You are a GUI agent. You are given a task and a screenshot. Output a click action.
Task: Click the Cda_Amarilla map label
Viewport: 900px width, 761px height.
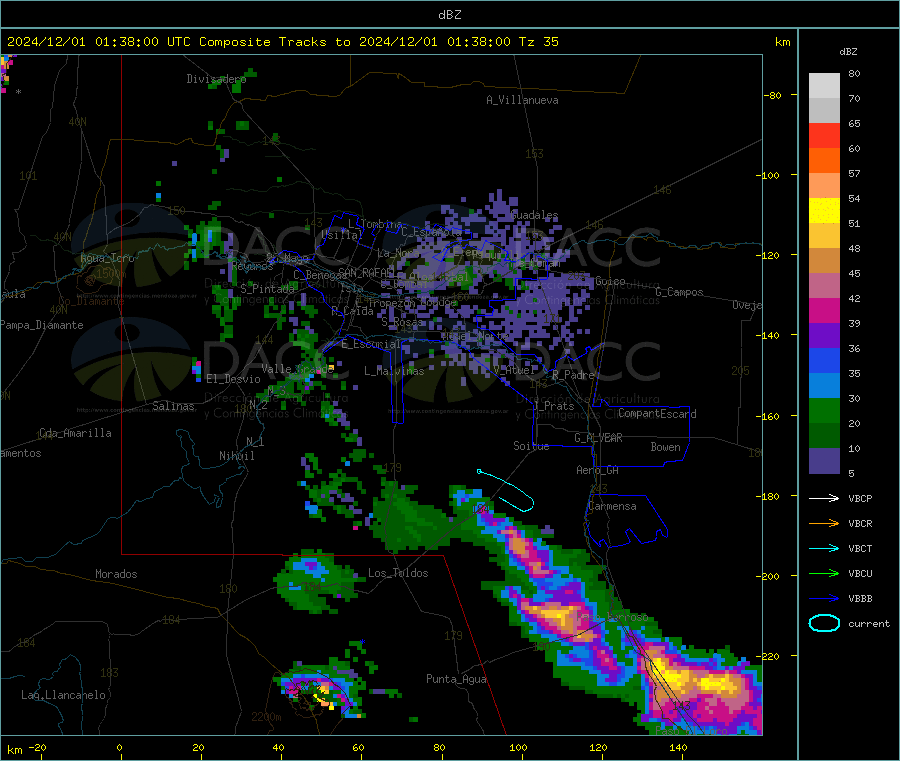click(x=75, y=433)
